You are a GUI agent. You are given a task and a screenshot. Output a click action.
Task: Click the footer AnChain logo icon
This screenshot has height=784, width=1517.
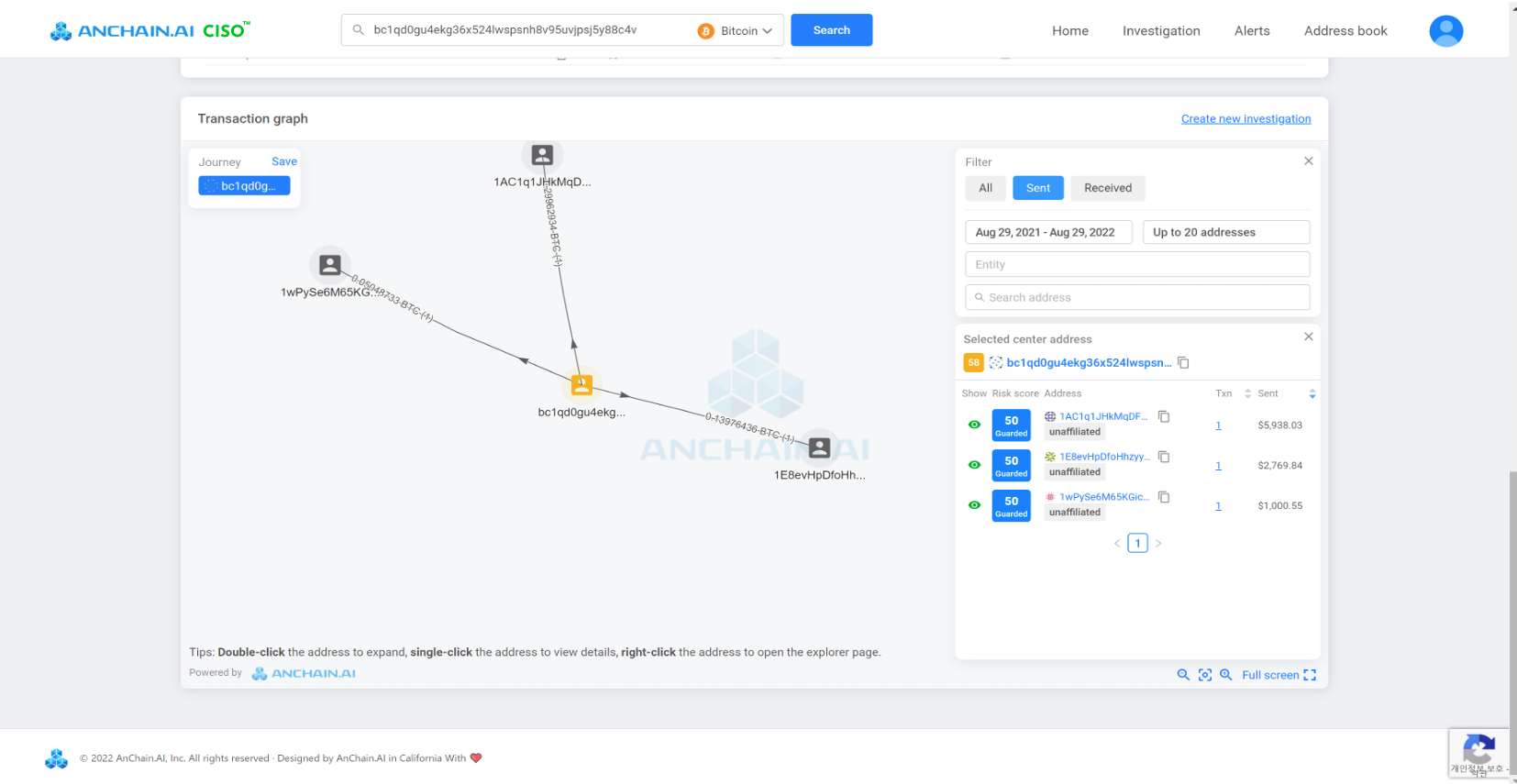pos(57,758)
